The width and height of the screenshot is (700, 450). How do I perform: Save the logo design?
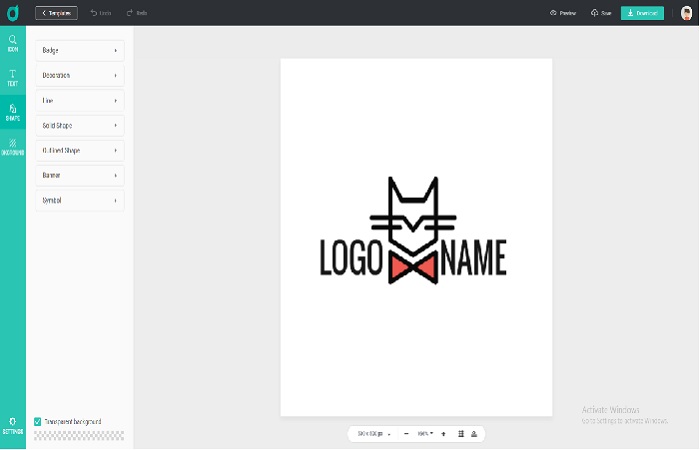coord(601,13)
